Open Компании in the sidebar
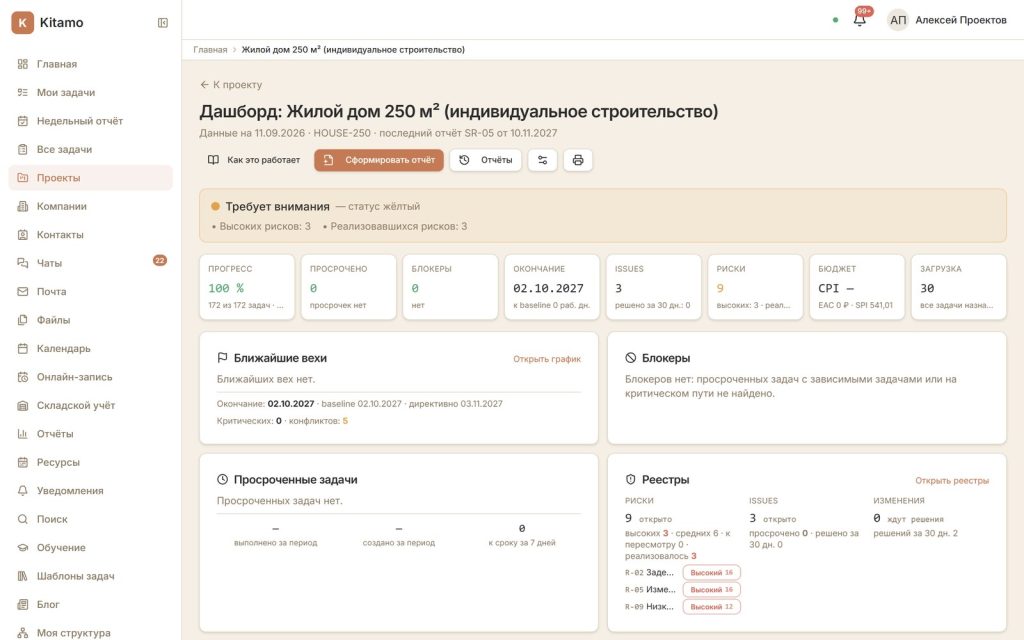Screen dimensions: 1024x640 pos(90,206)
